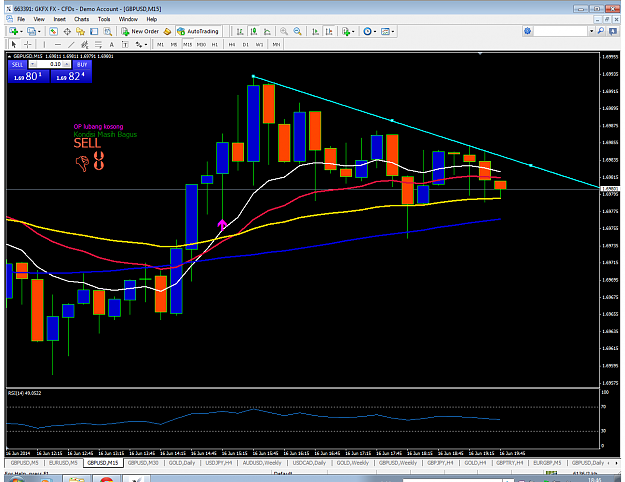The height and width of the screenshot is (482, 625).
Task: Toggle the AutoTrading button
Action: pyautogui.click(x=198, y=31)
